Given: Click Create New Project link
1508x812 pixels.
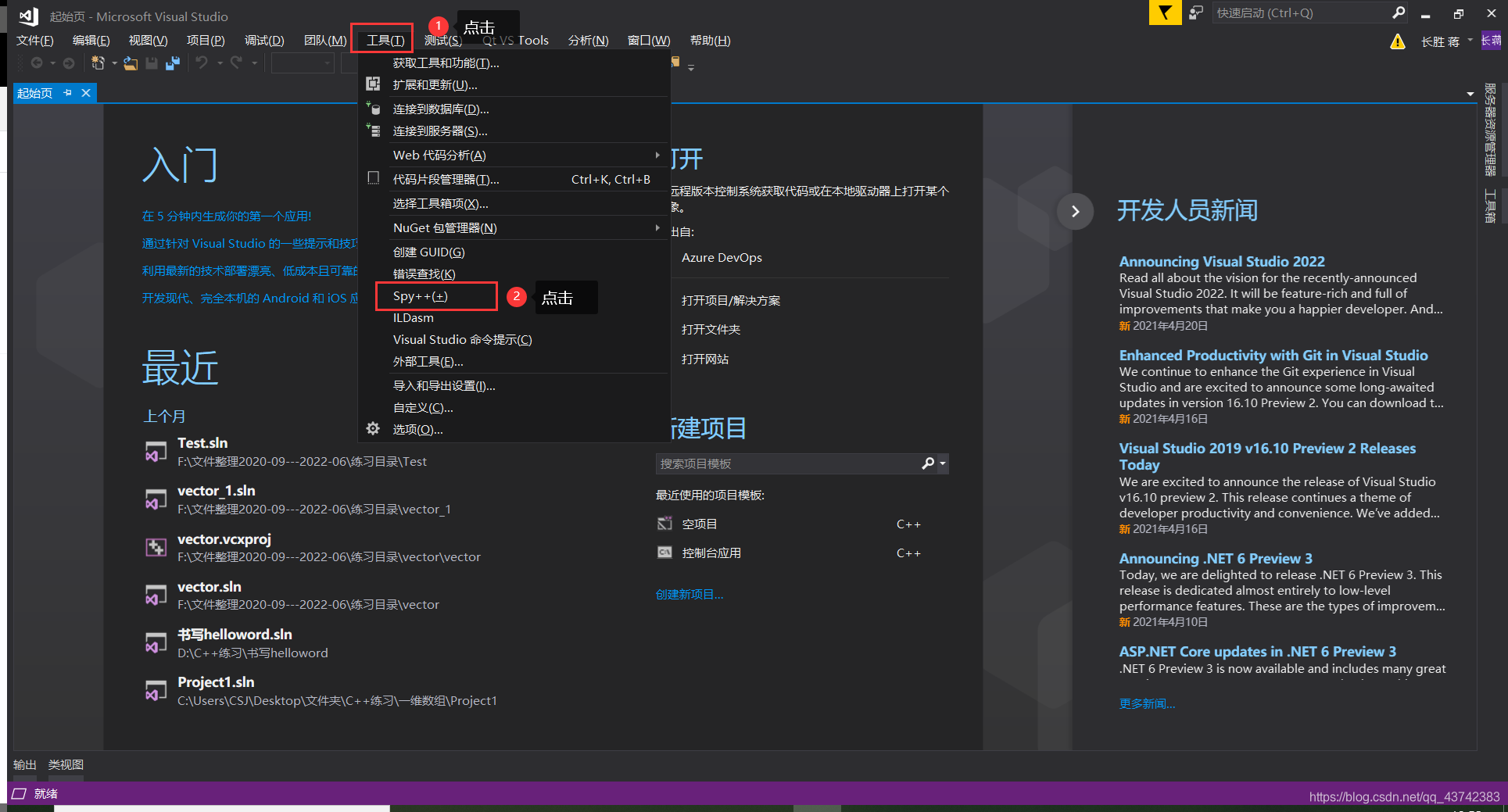Looking at the screenshot, I should point(690,594).
